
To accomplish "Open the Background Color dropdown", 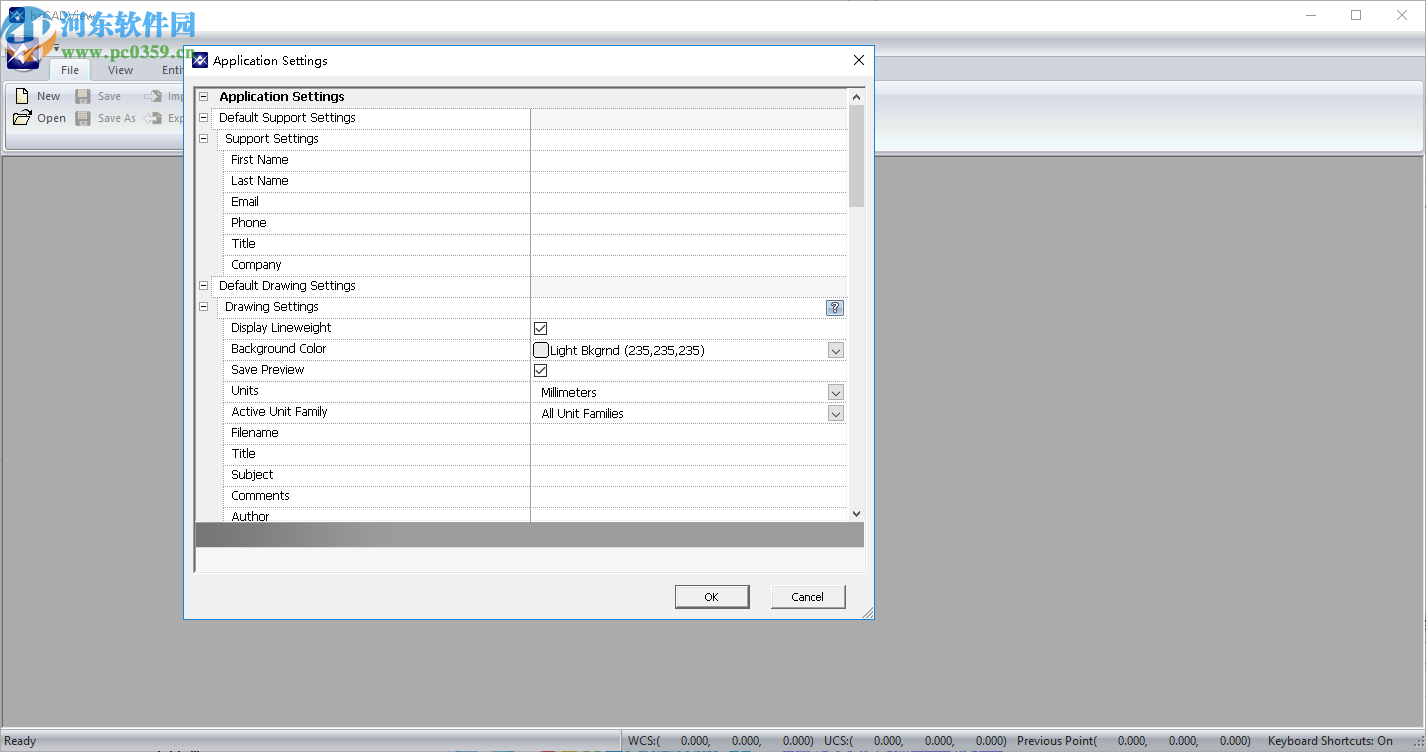I will point(836,350).
